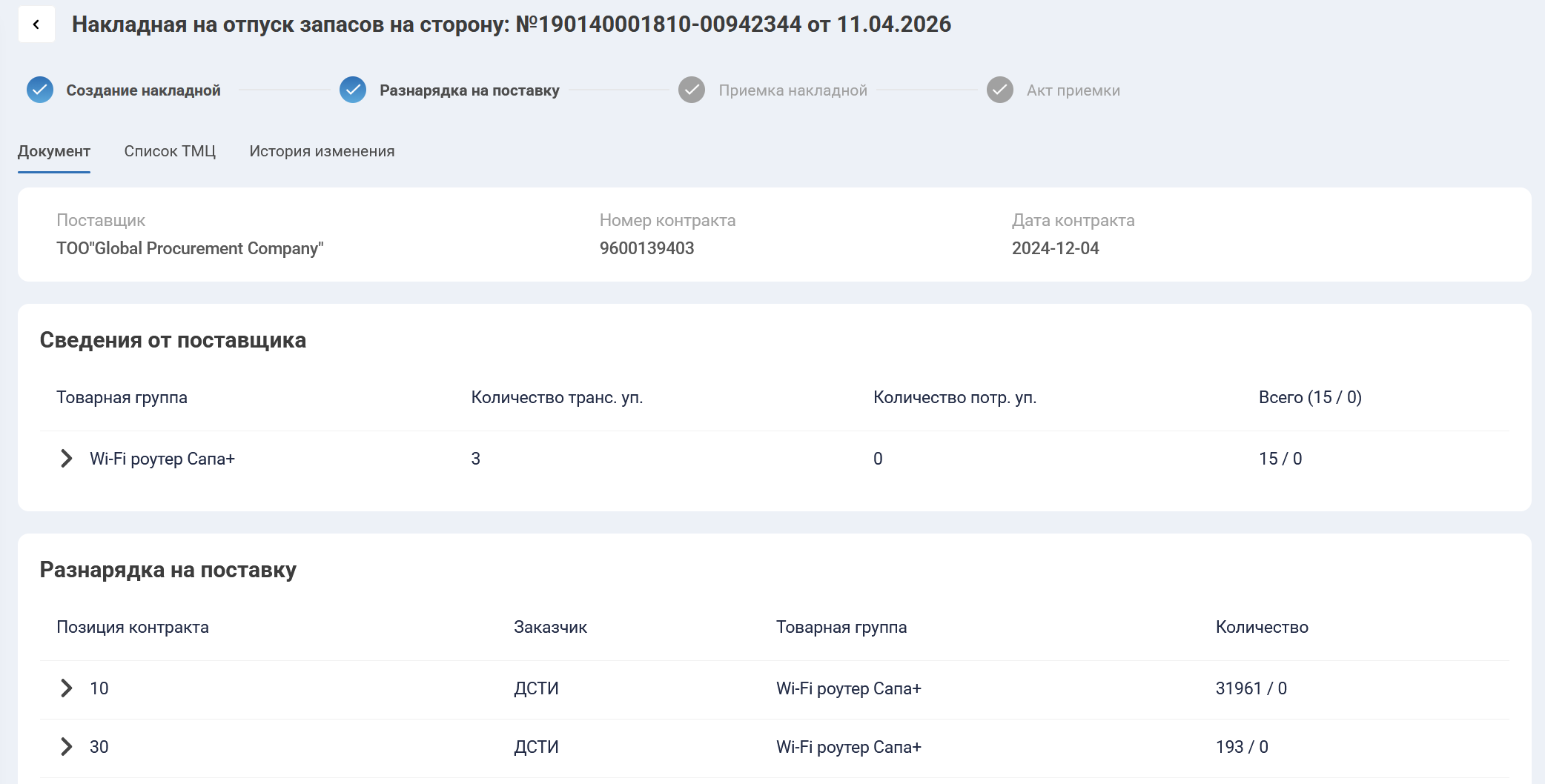Image resolution: width=1545 pixels, height=784 pixels.
Task: Click the back arrow button
Action: coord(36,24)
